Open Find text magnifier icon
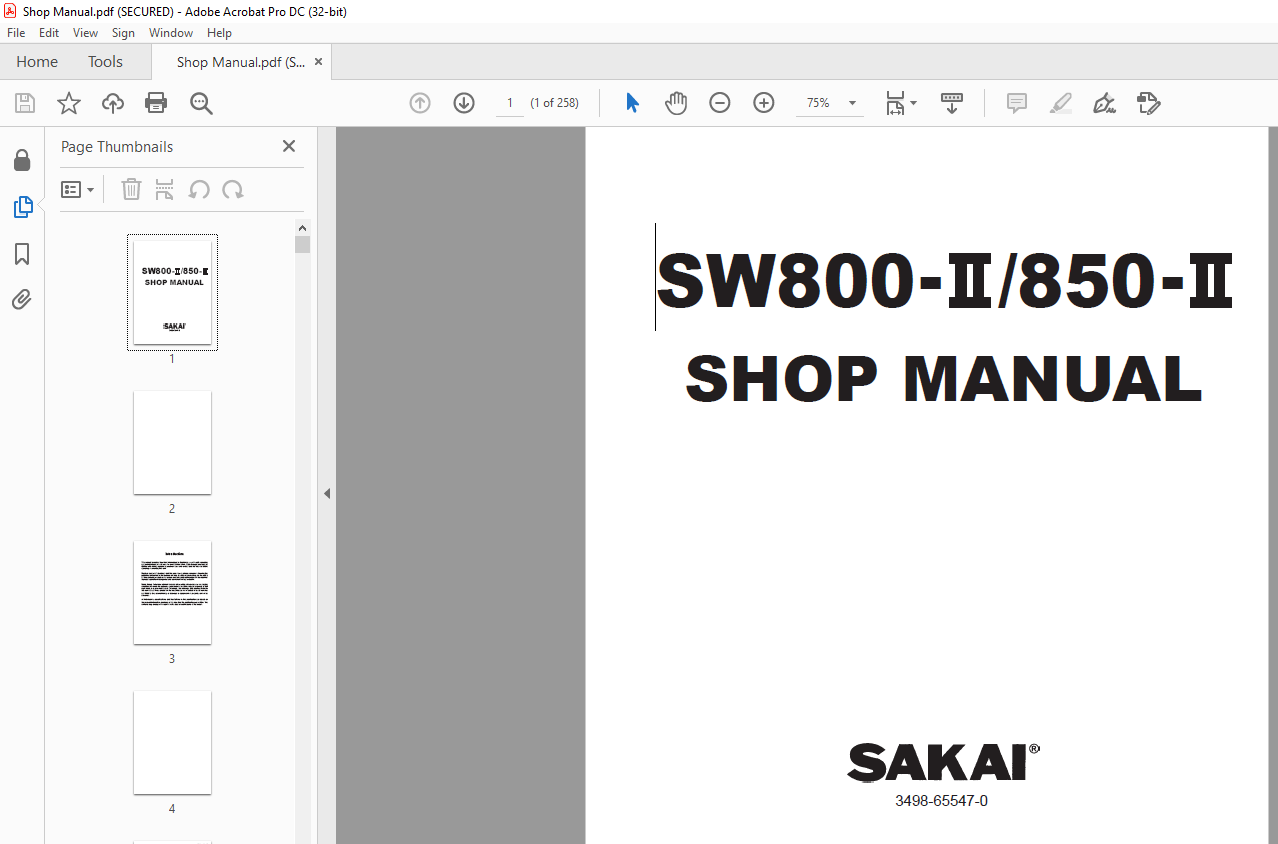Screen dimensions: 1278x844 pyautogui.click(x=201, y=103)
